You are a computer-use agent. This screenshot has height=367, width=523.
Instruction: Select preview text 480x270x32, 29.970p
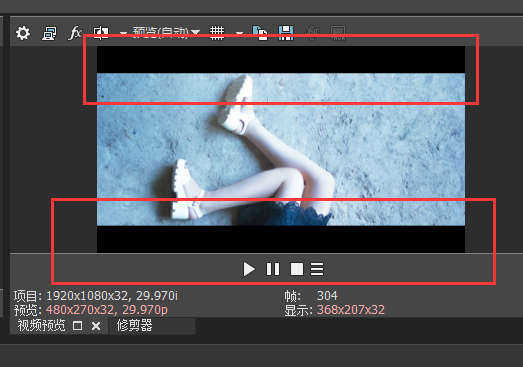[x=107, y=310]
